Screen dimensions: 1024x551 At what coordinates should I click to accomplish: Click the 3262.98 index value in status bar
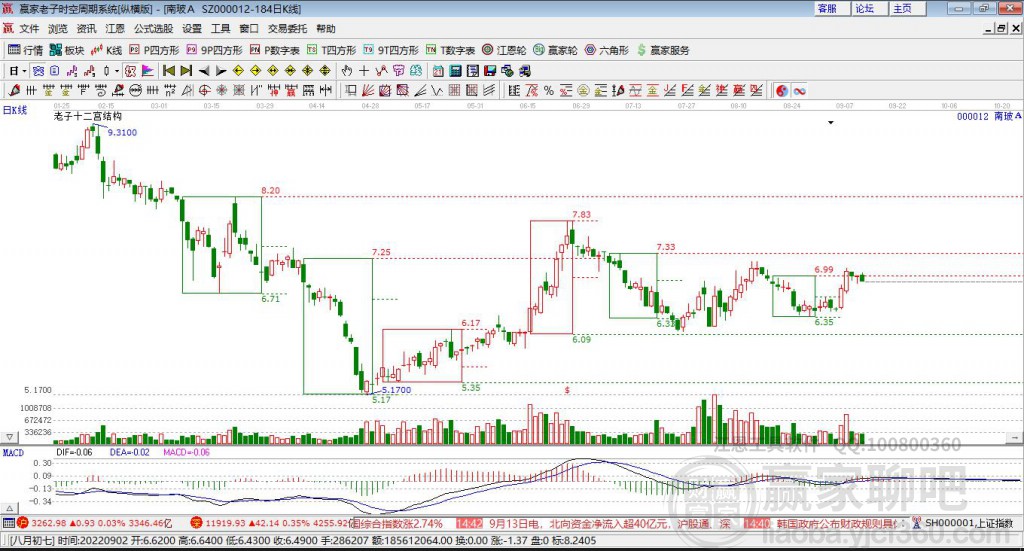point(48,523)
